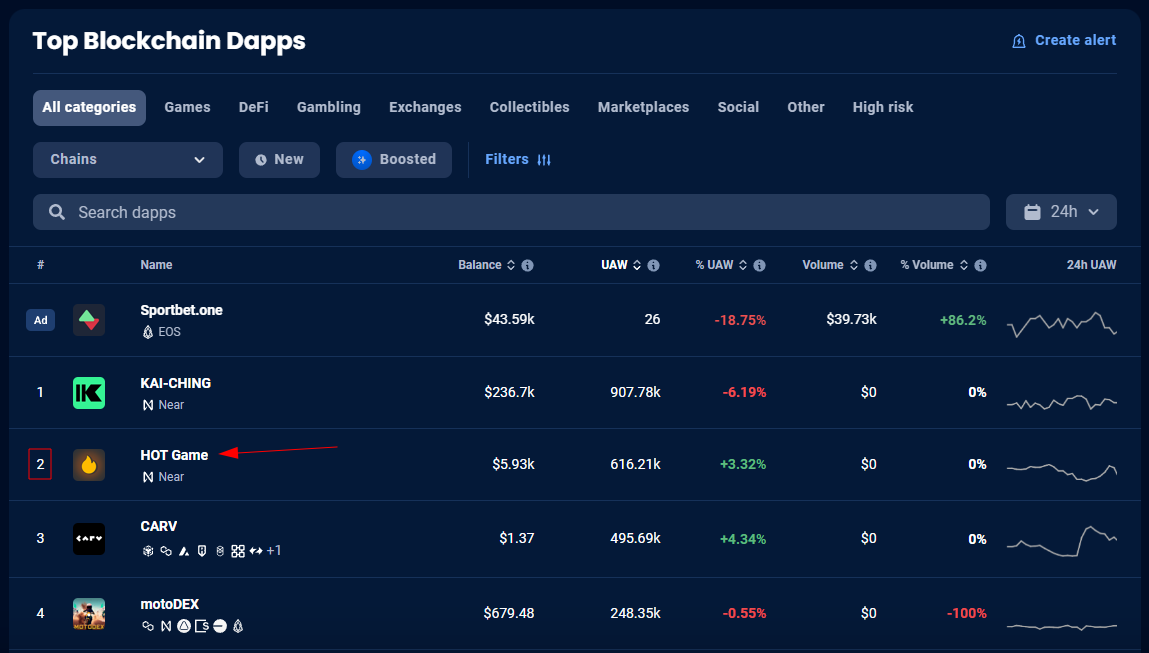1149x653 pixels.
Task: Click the CARV 24h UAW sparkline chart
Action: [1062, 541]
